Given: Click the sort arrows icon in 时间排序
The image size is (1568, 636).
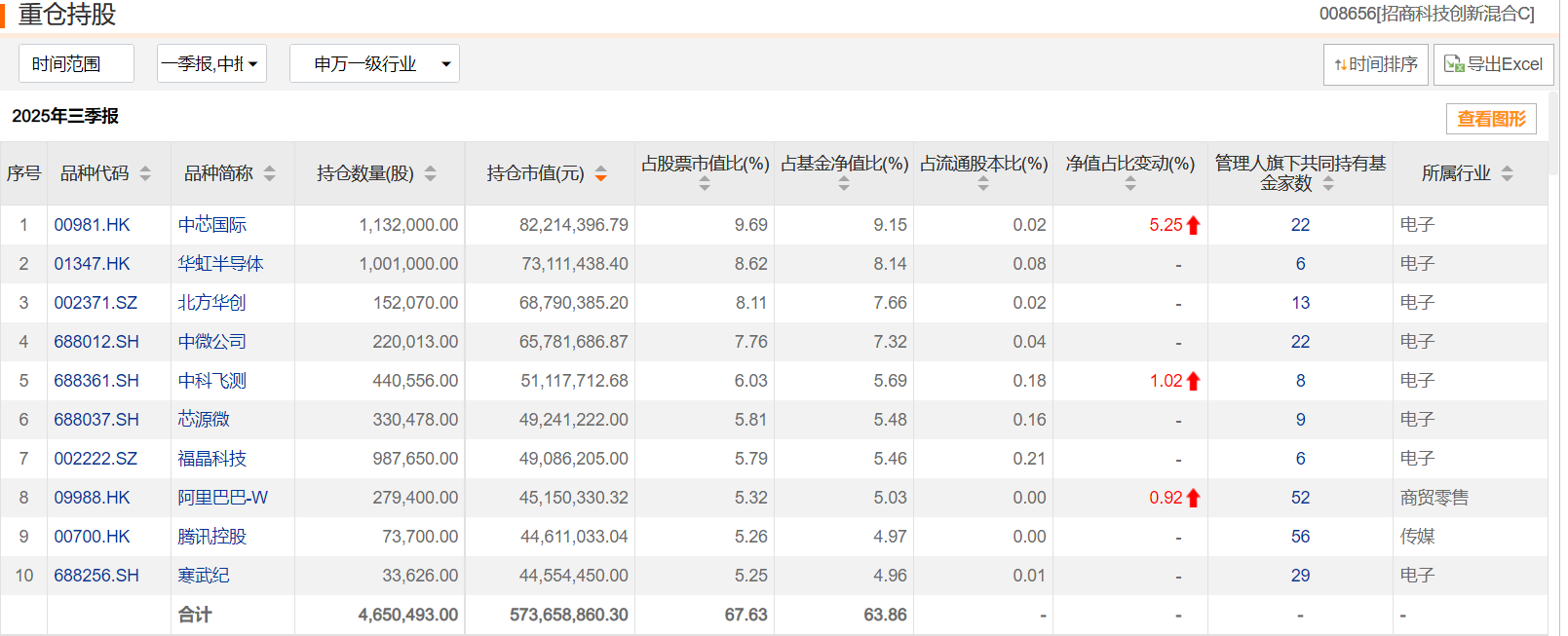Looking at the screenshot, I should 1341,64.
